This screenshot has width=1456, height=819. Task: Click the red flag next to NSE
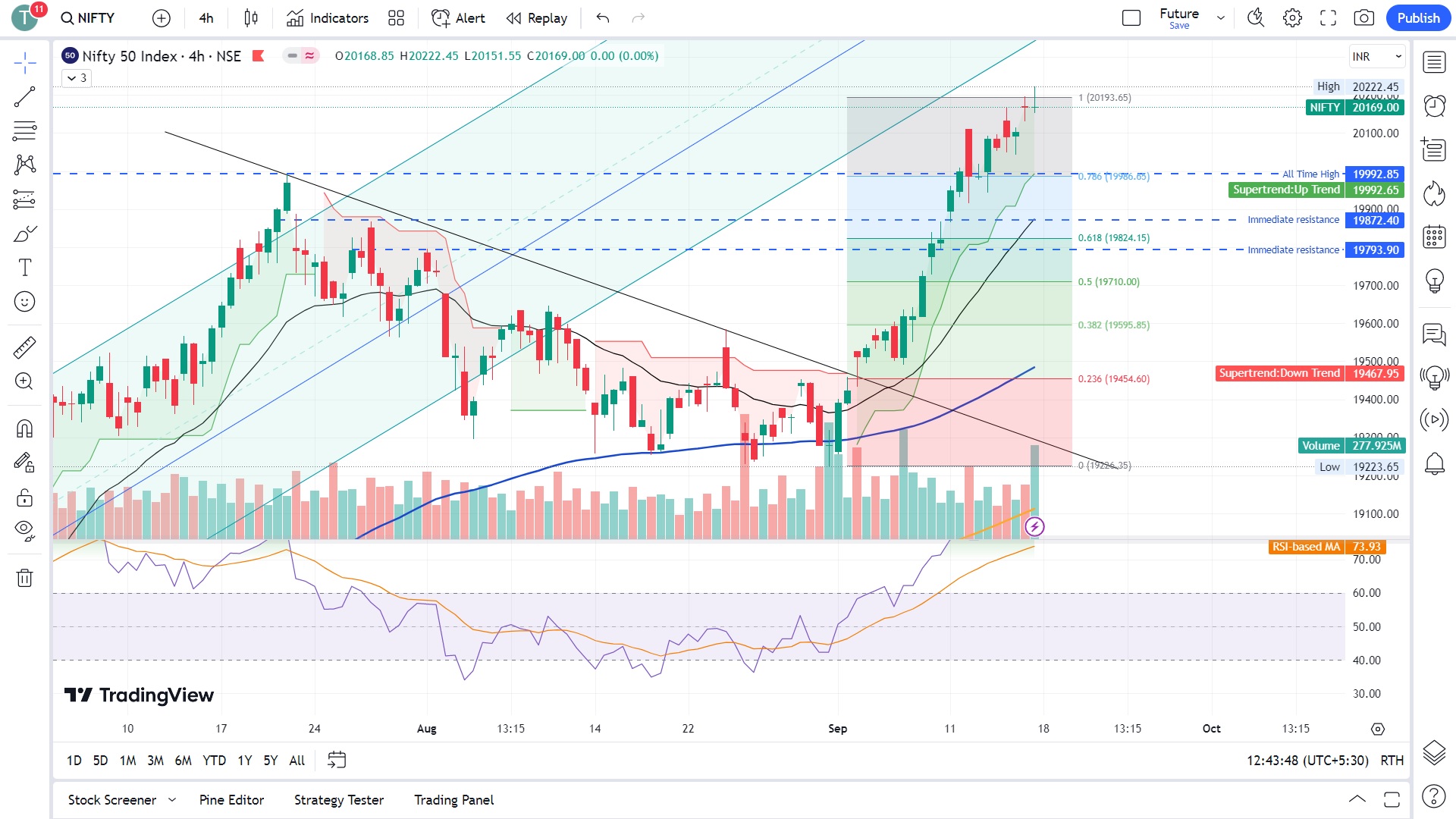coord(258,55)
